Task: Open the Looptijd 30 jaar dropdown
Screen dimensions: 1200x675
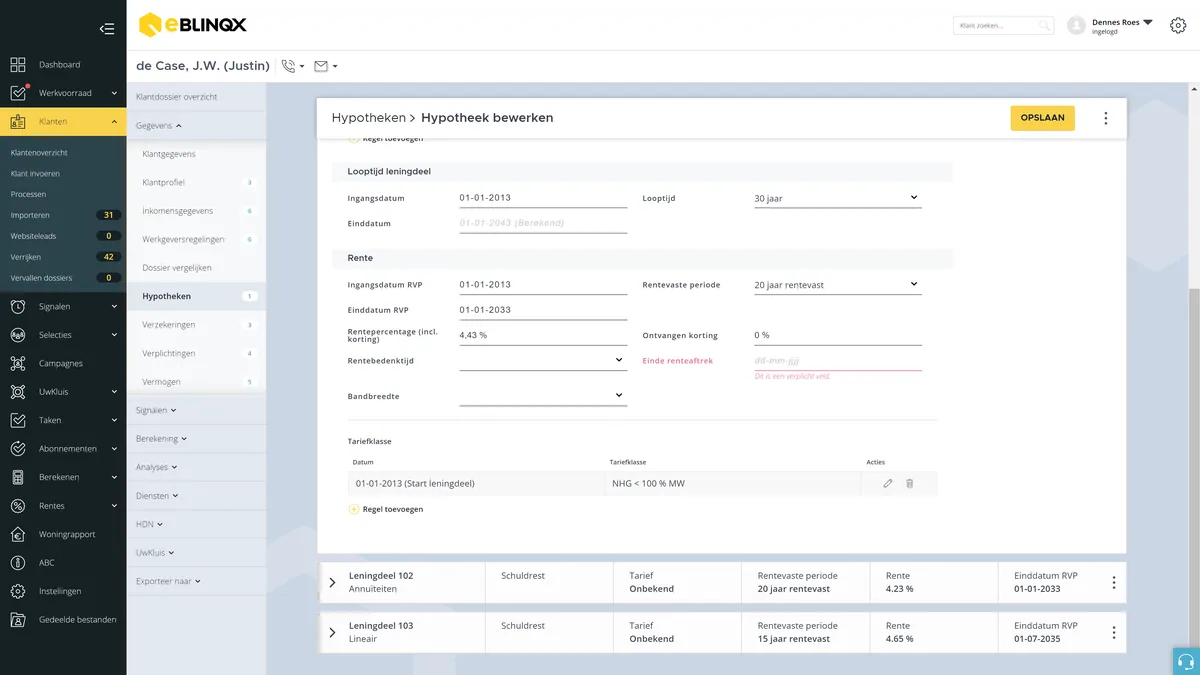Action: pos(838,199)
